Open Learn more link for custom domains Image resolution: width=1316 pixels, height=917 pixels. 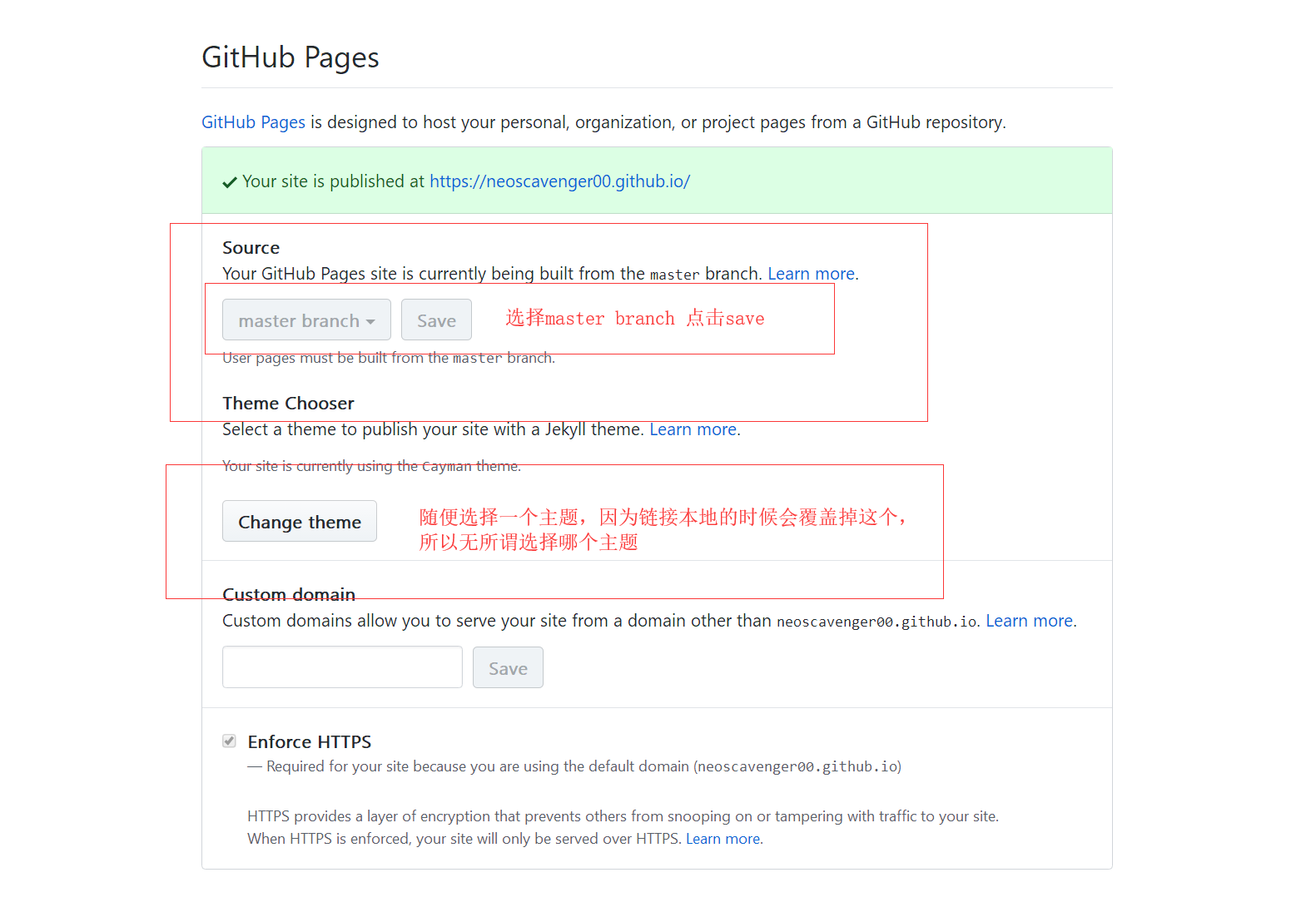pyautogui.click(x=1029, y=621)
